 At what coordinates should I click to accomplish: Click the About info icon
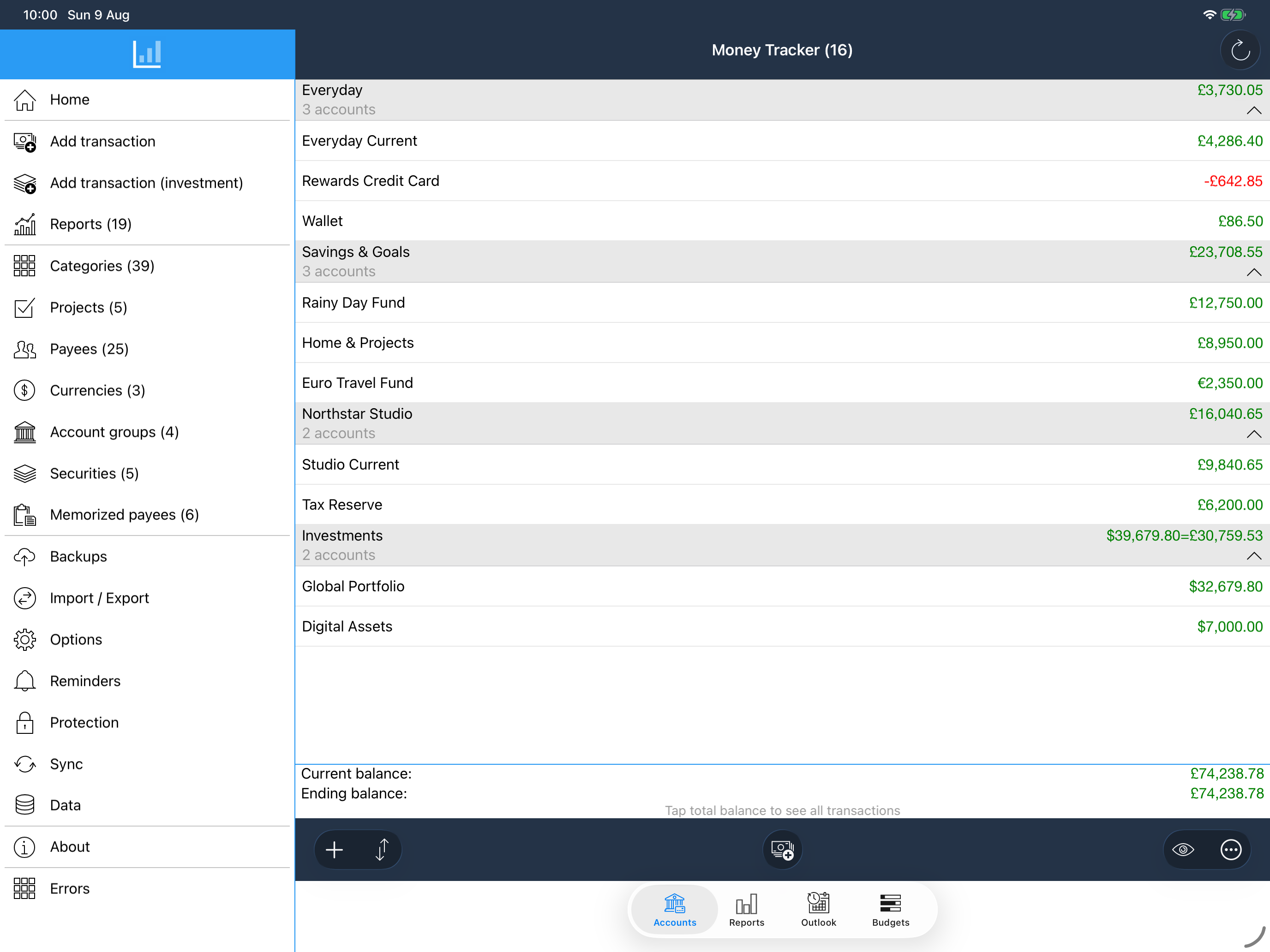click(x=24, y=847)
